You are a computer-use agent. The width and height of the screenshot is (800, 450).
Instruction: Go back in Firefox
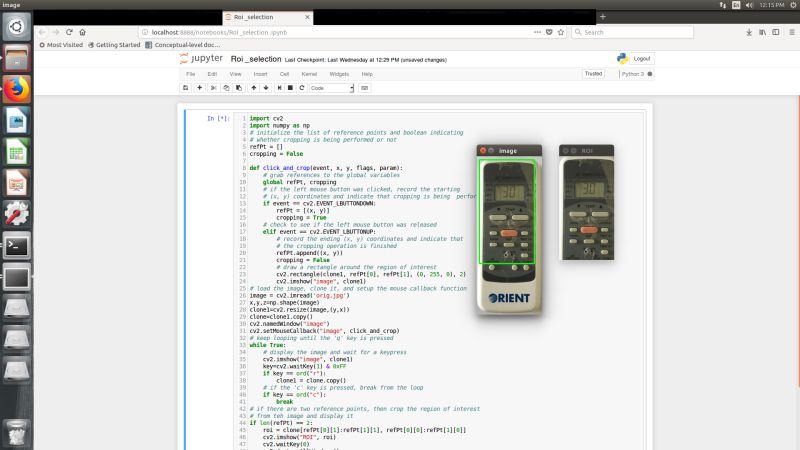(x=42, y=32)
